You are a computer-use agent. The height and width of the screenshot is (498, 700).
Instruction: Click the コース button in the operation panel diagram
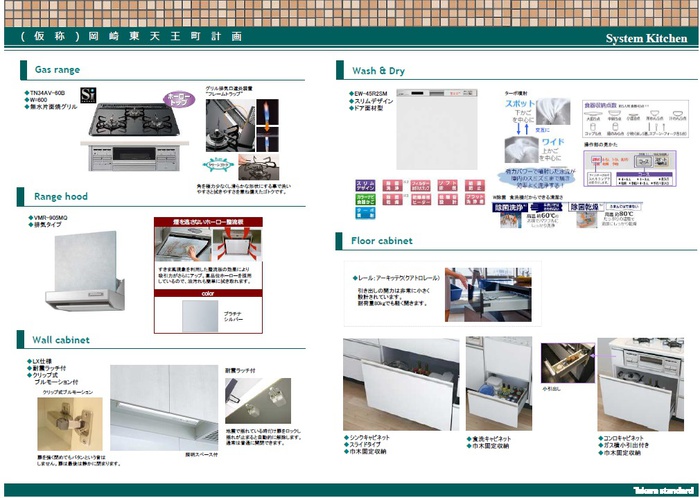click(x=644, y=162)
